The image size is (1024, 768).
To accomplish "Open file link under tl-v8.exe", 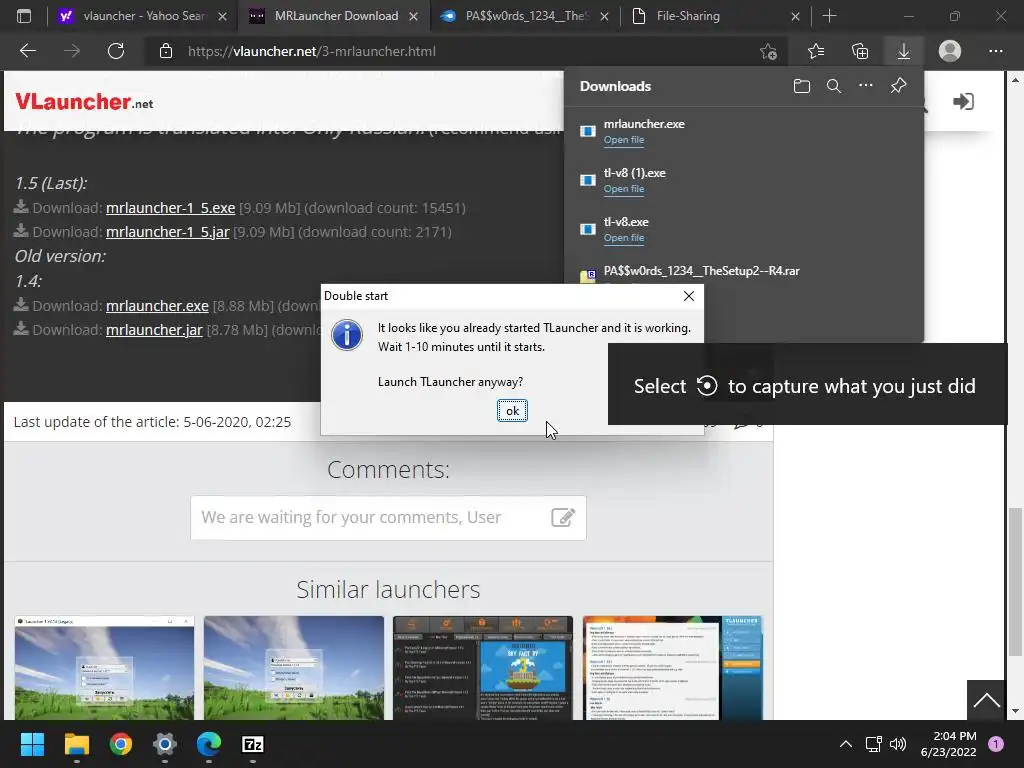I will click(x=624, y=238).
